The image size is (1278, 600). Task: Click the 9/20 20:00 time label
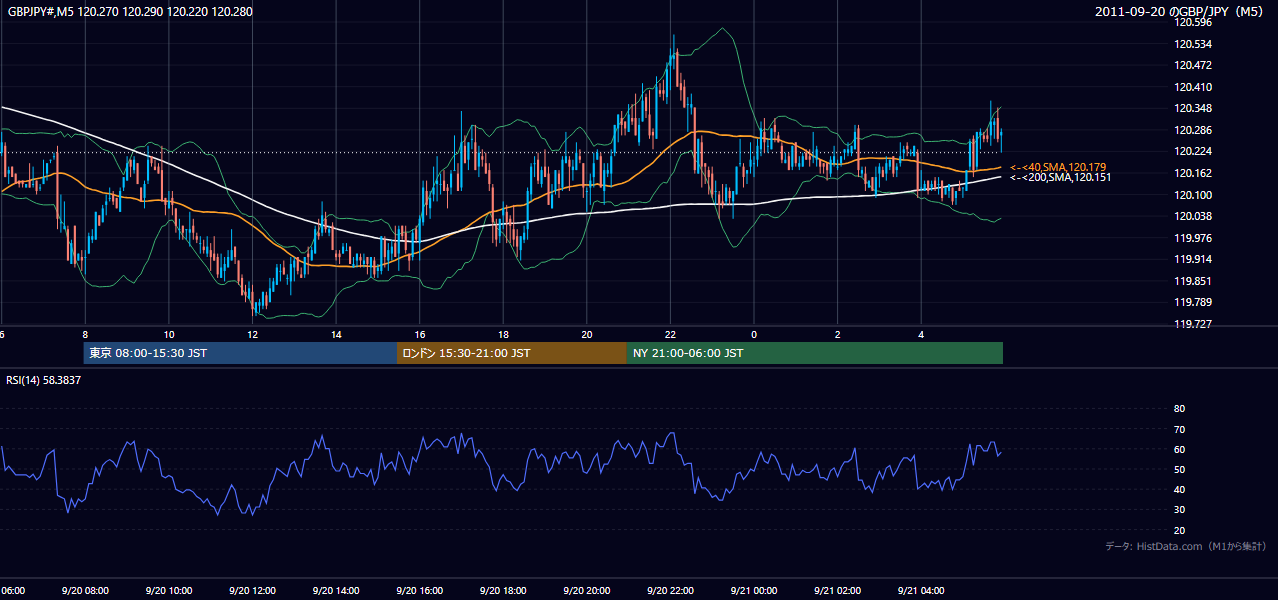point(587,591)
